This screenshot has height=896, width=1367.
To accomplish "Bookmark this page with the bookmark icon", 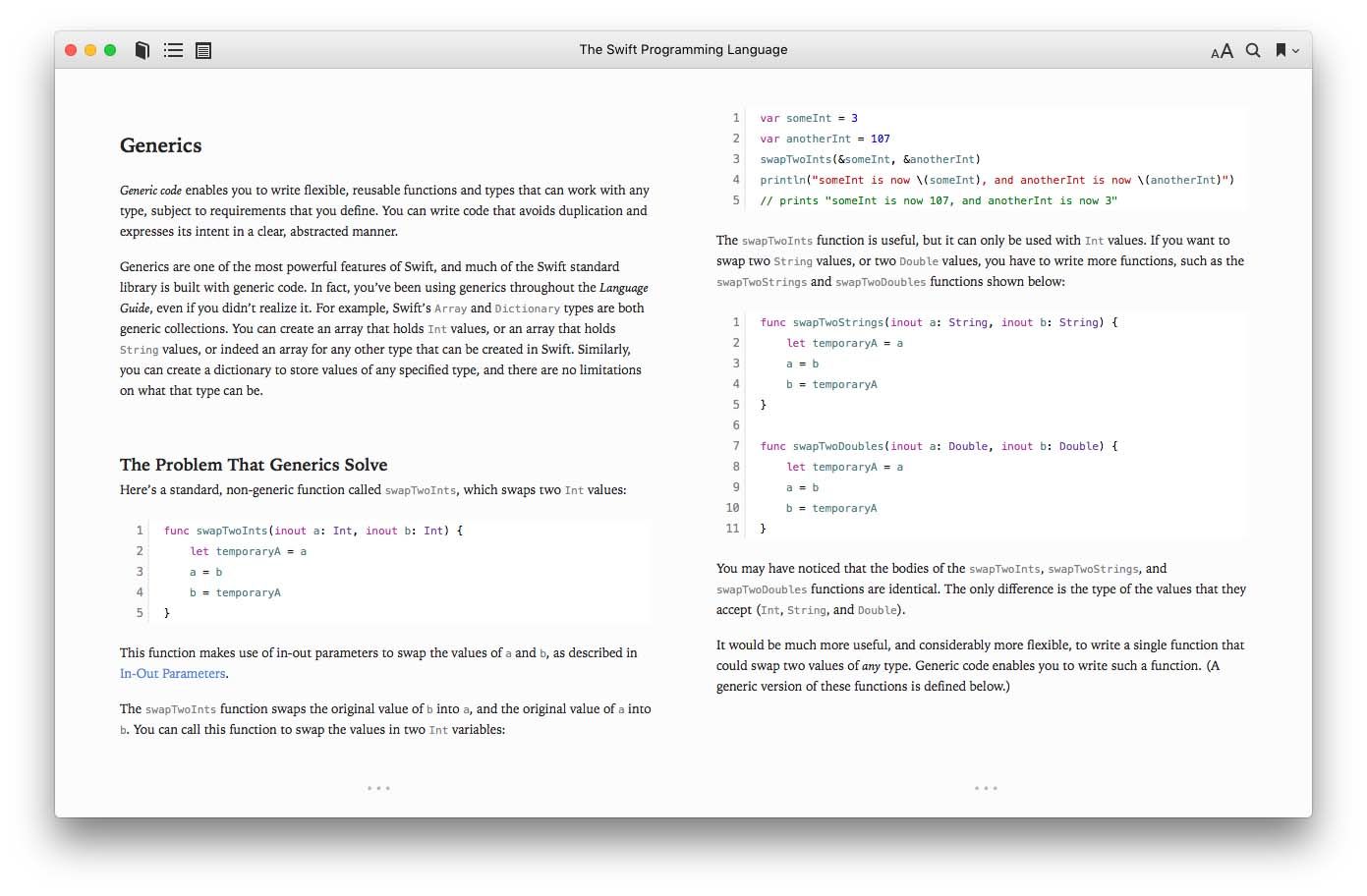I will (1281, 50).
